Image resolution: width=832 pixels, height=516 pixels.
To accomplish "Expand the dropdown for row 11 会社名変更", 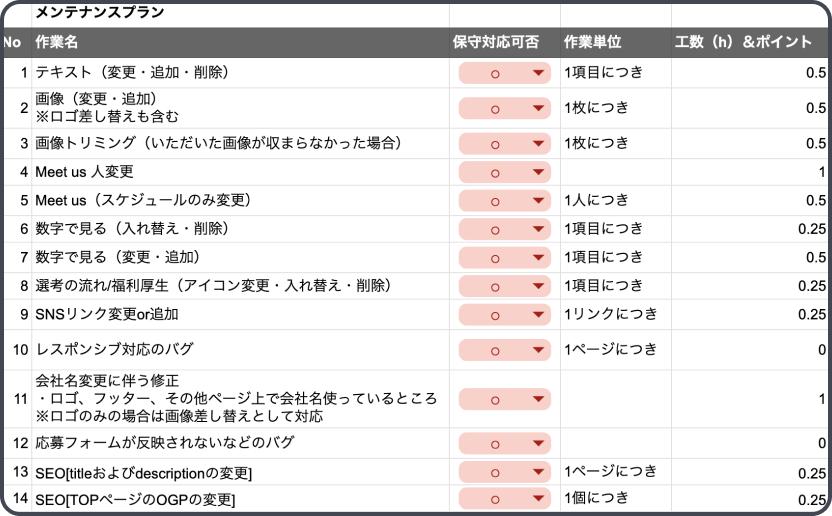I will [x=539, y=399].
